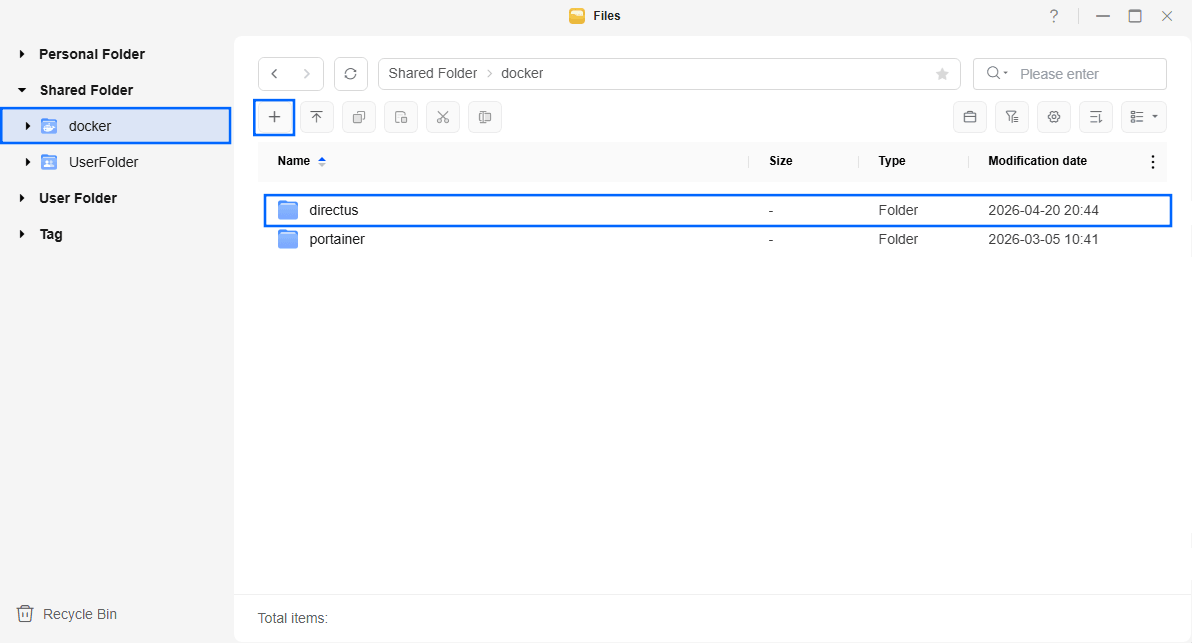The width and height of the screenshot is (1192, 643).
Task: Sort files by Modification date column
Action: [1037, 161]
